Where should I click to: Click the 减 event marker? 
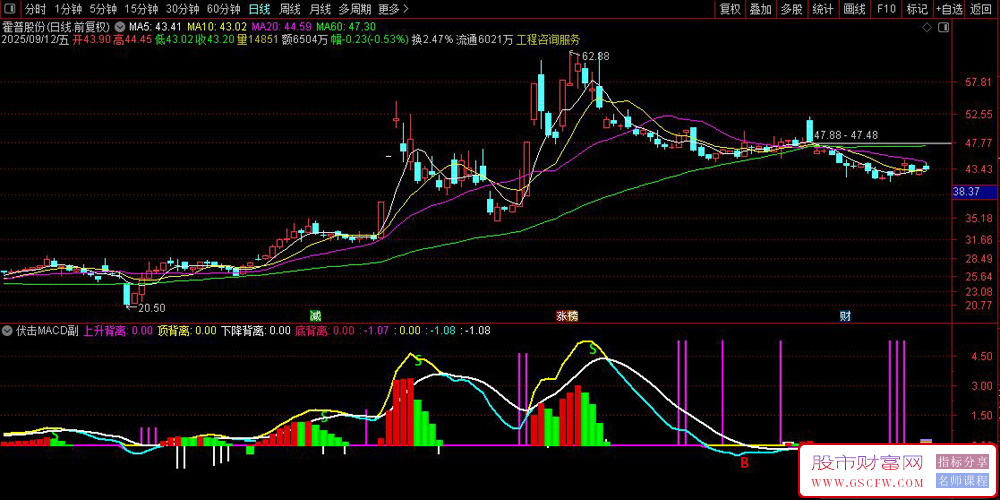[314, 316]
